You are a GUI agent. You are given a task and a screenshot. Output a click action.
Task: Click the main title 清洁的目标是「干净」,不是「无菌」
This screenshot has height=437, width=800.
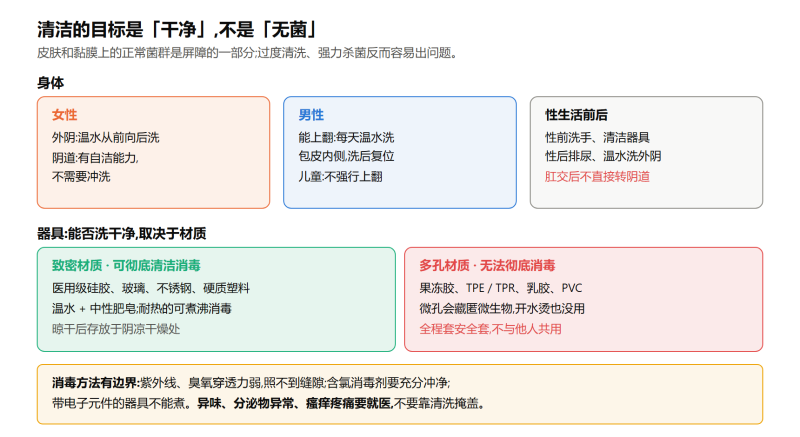[x=177, y=29]
